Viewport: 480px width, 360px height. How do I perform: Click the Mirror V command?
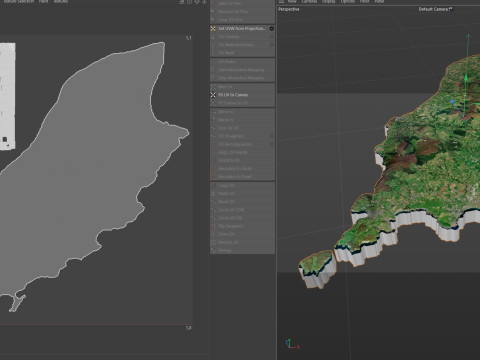click(x=242, y=120)
